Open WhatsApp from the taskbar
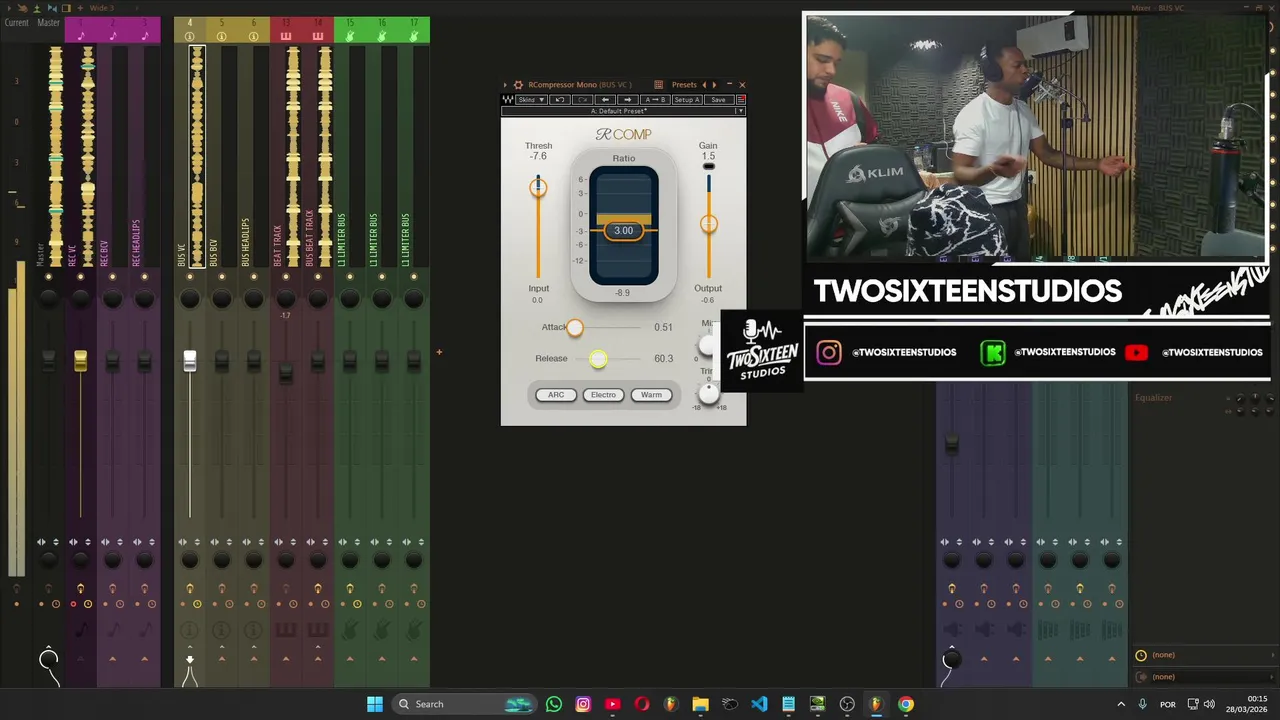 click(554, 704)
